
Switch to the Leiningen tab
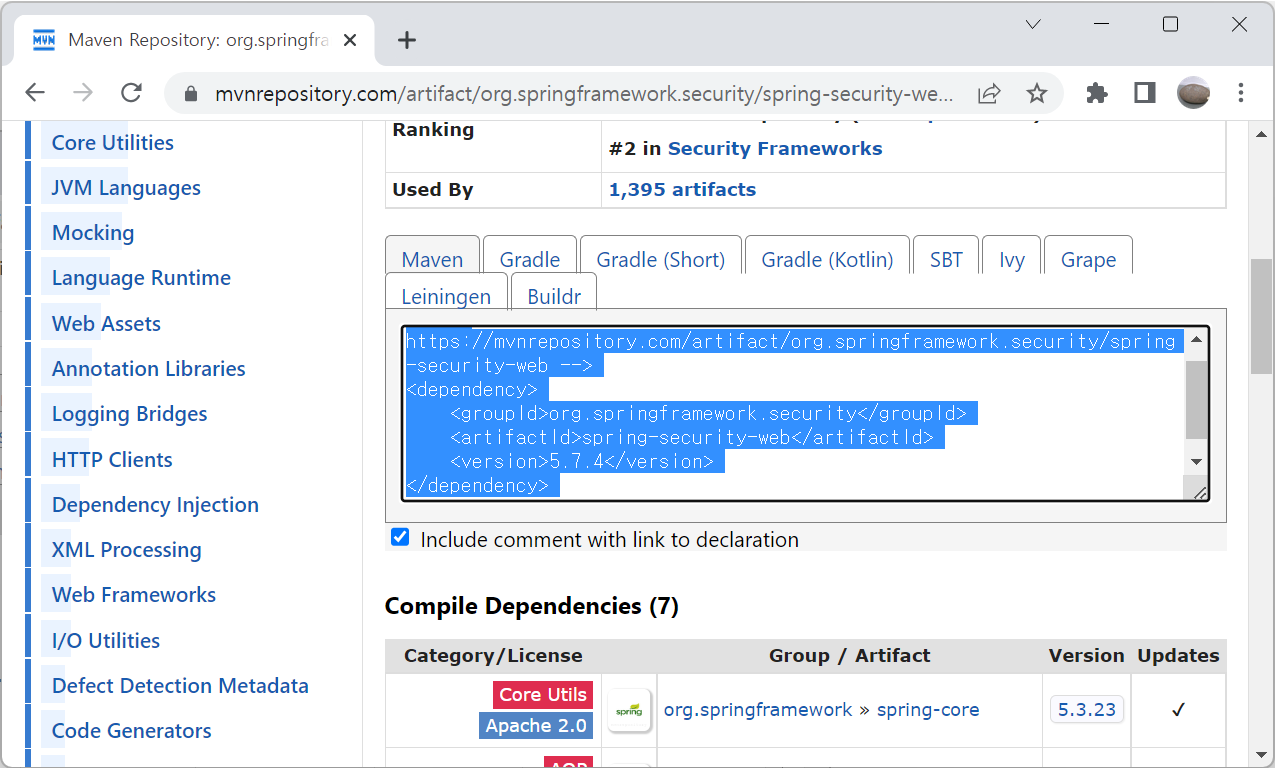tap(446, 297)
